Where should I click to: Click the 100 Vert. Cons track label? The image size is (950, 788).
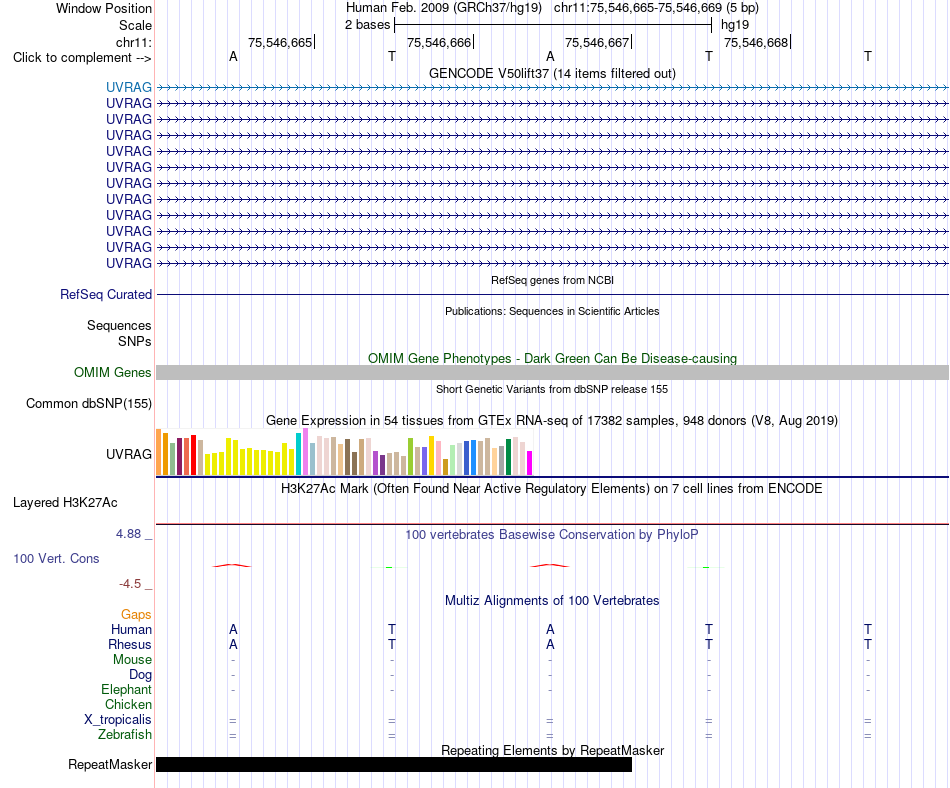[56, 558]
